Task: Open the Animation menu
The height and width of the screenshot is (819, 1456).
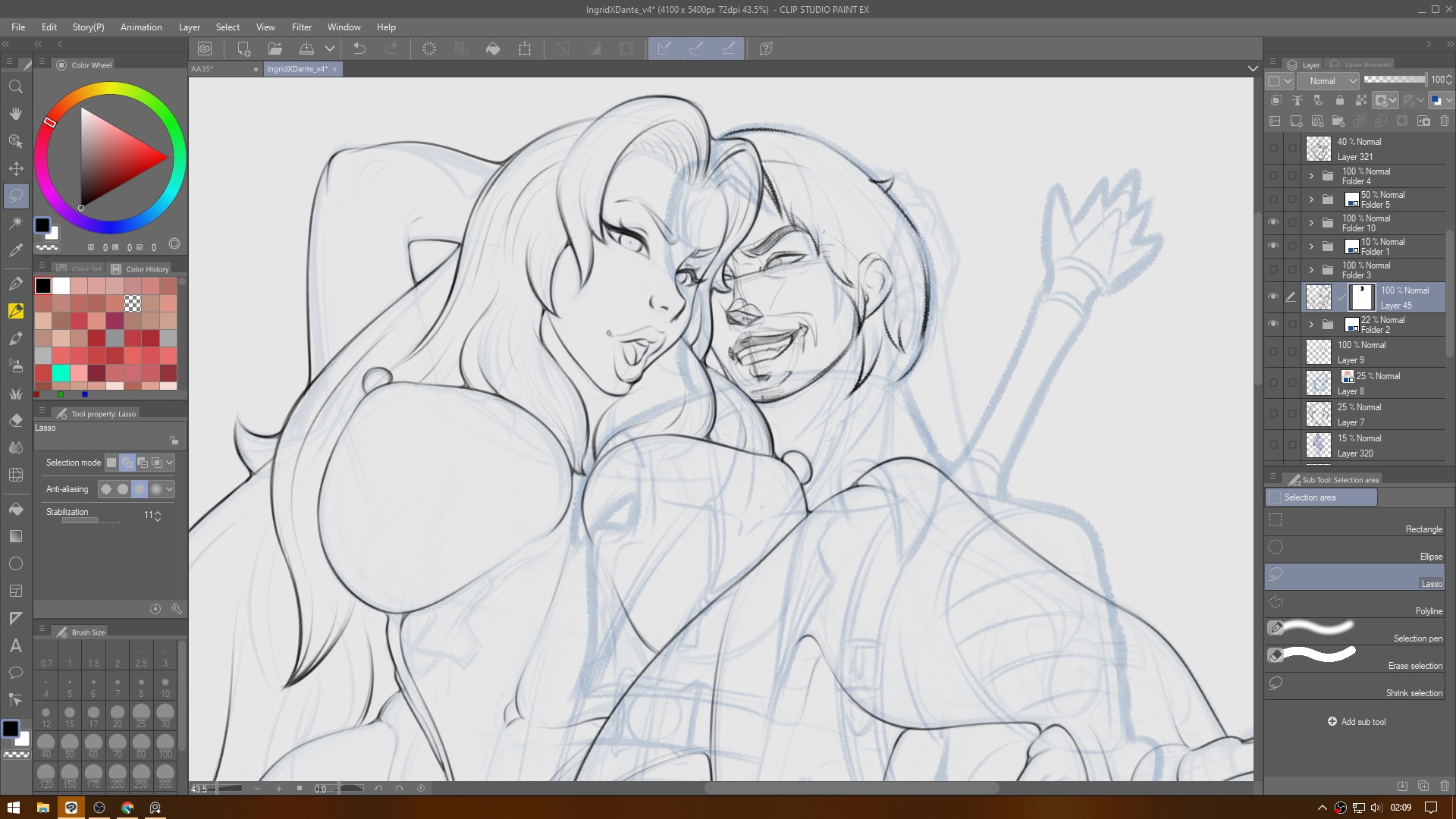Action: coord(141,27)
